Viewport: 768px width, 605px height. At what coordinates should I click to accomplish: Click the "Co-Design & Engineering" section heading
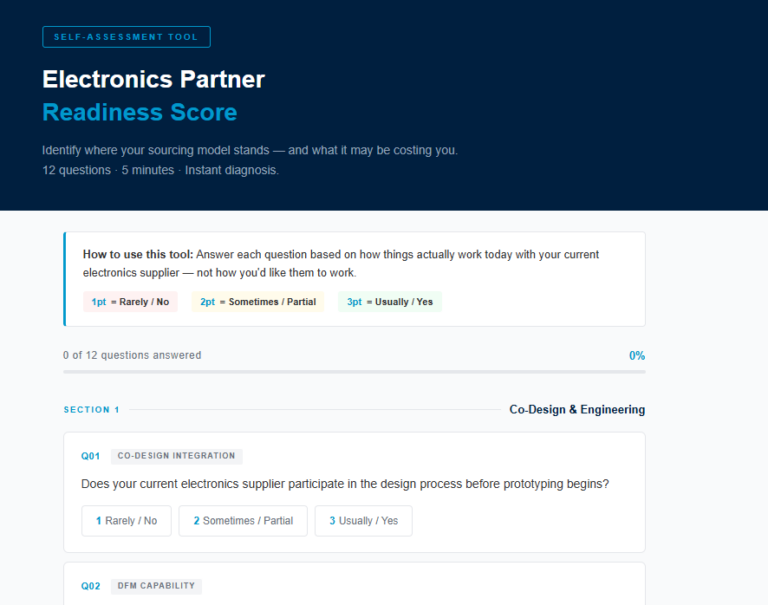577,410
